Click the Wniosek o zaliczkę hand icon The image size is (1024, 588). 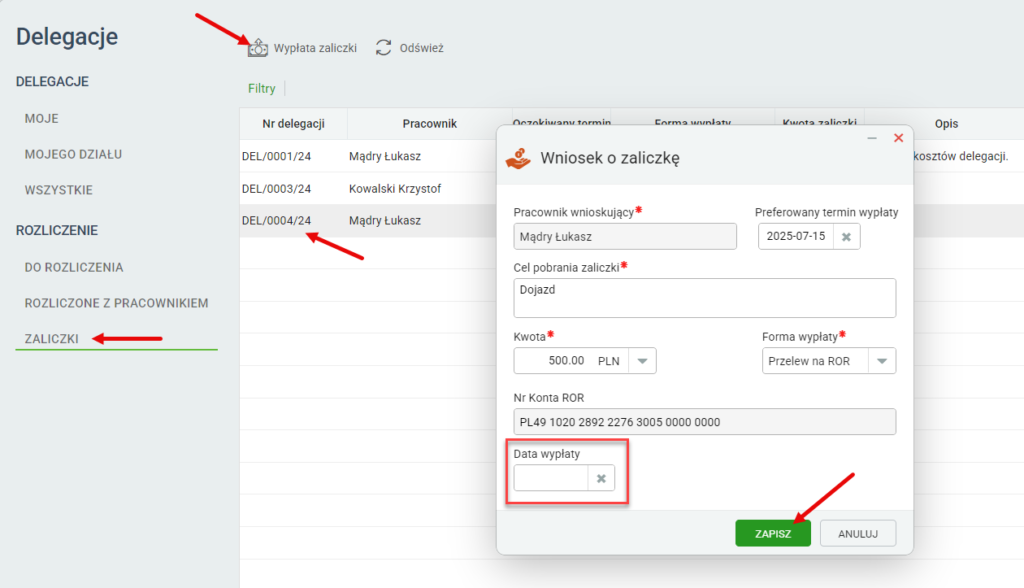pos(519,158)
